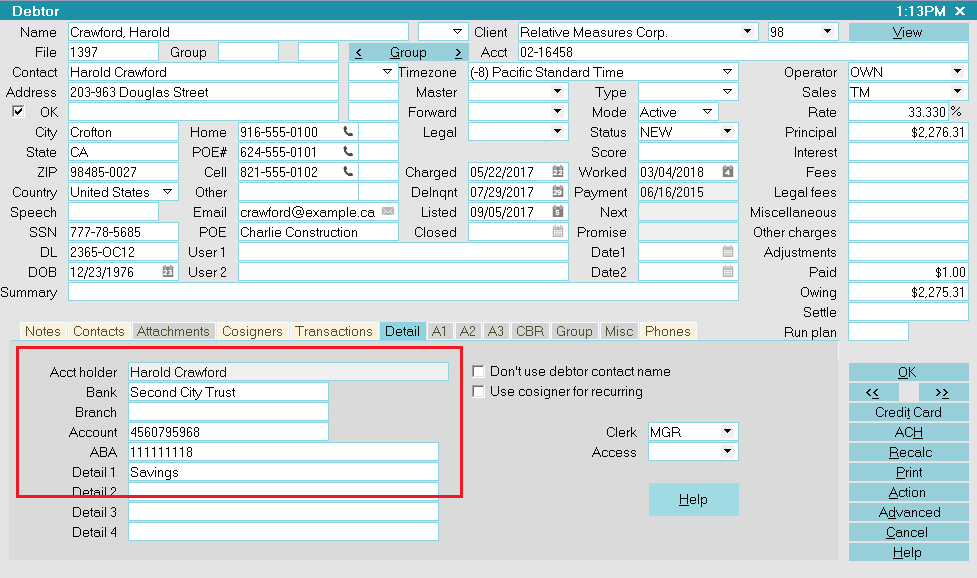Expand the Mode dropdown

coord(707,111)
